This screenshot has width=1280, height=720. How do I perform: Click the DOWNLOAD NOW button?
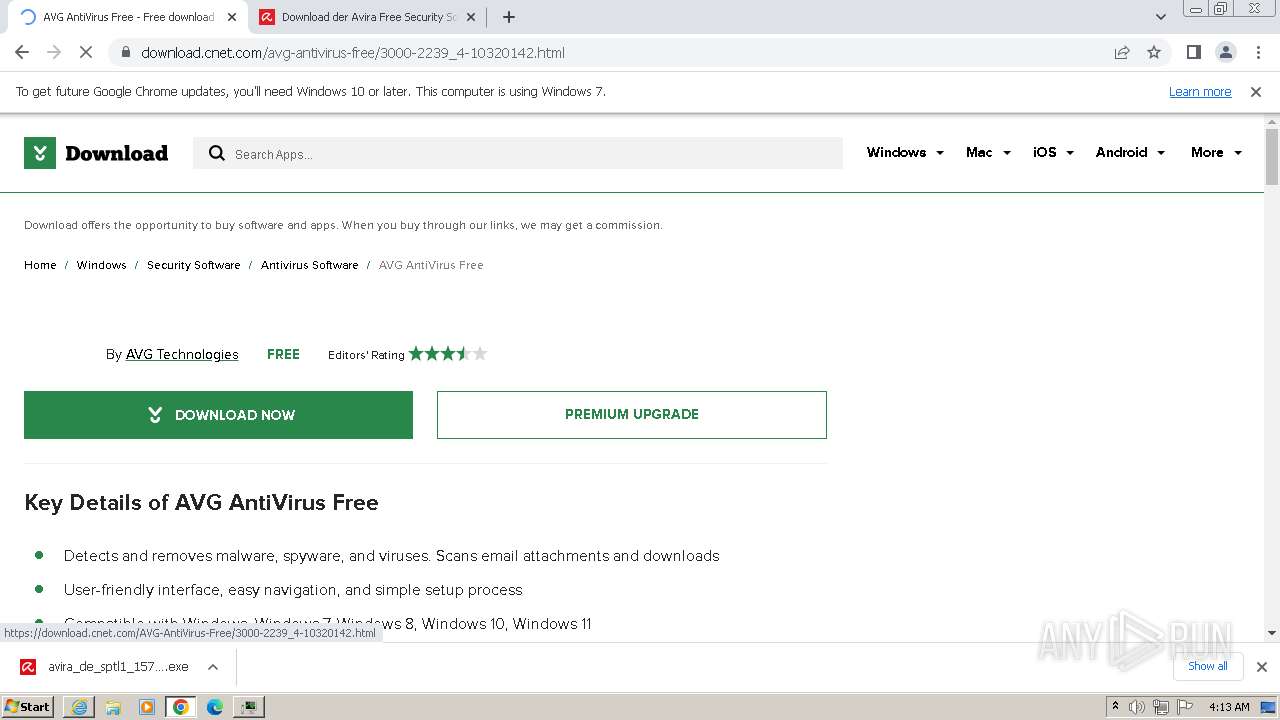tap(218, 415)
